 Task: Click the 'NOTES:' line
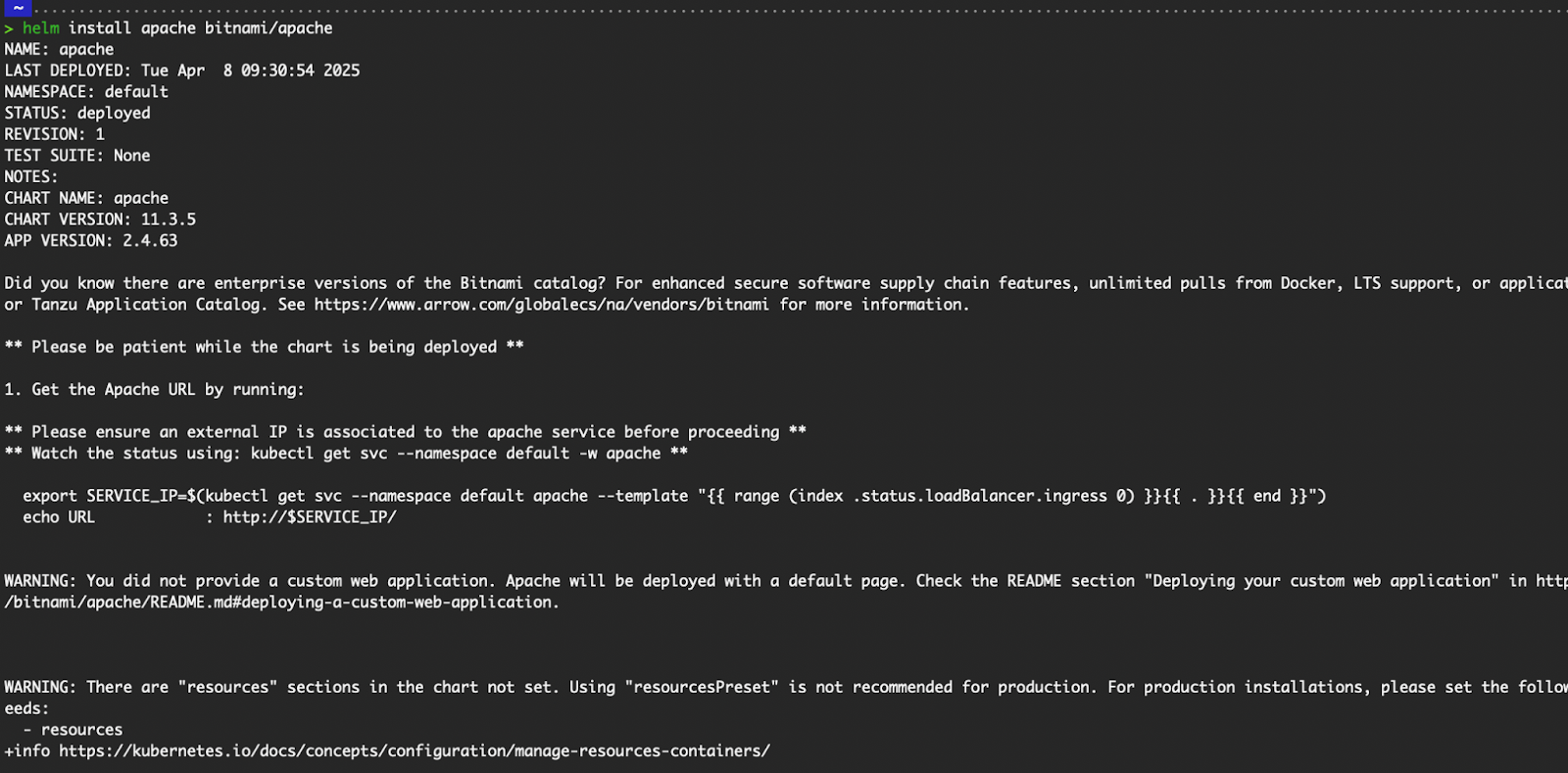coord(31,177)
